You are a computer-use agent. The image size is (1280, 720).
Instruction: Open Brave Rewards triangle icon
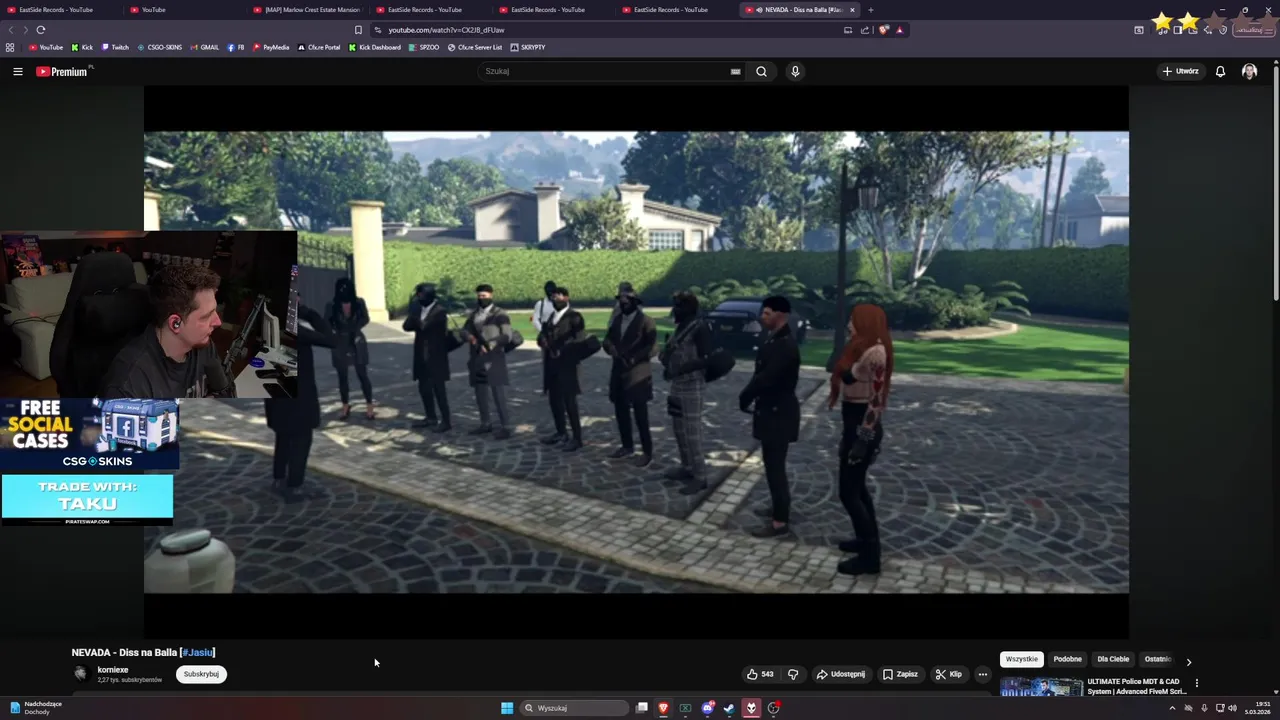899,30
